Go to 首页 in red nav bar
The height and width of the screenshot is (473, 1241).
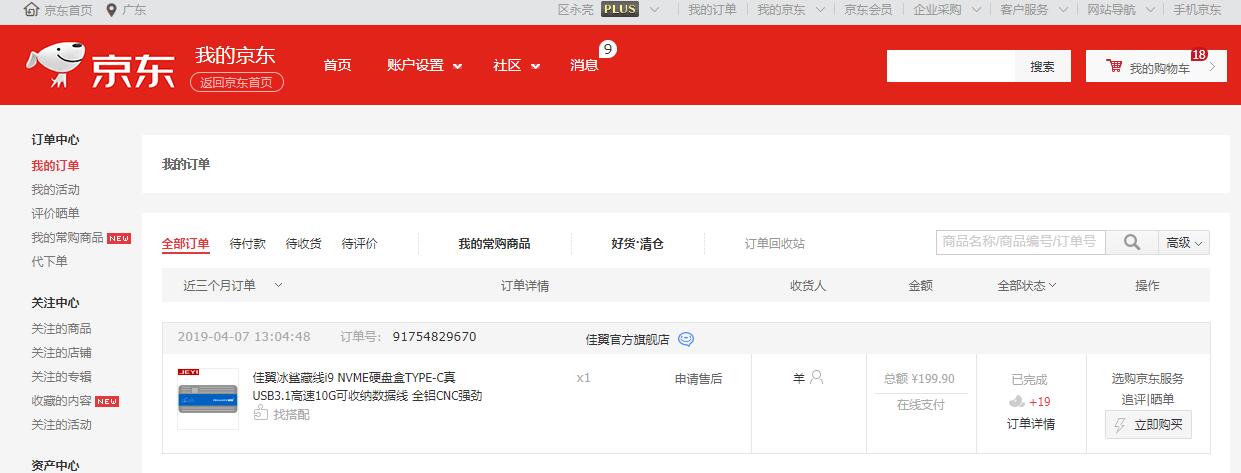click(337, 65)
